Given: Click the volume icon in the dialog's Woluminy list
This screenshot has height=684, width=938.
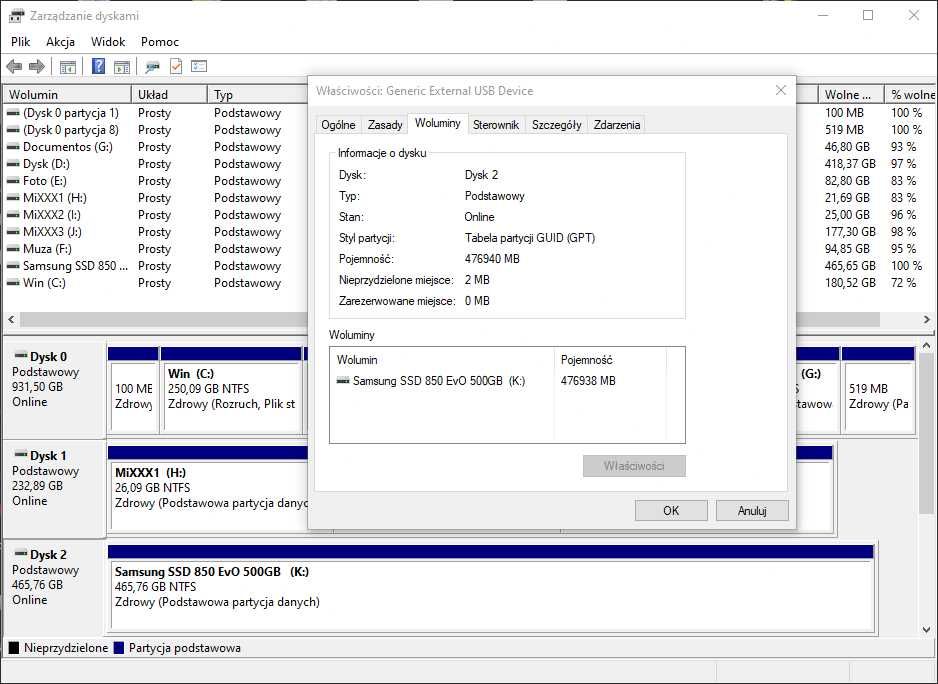Looking at the screenshot, I should (343, 381).
